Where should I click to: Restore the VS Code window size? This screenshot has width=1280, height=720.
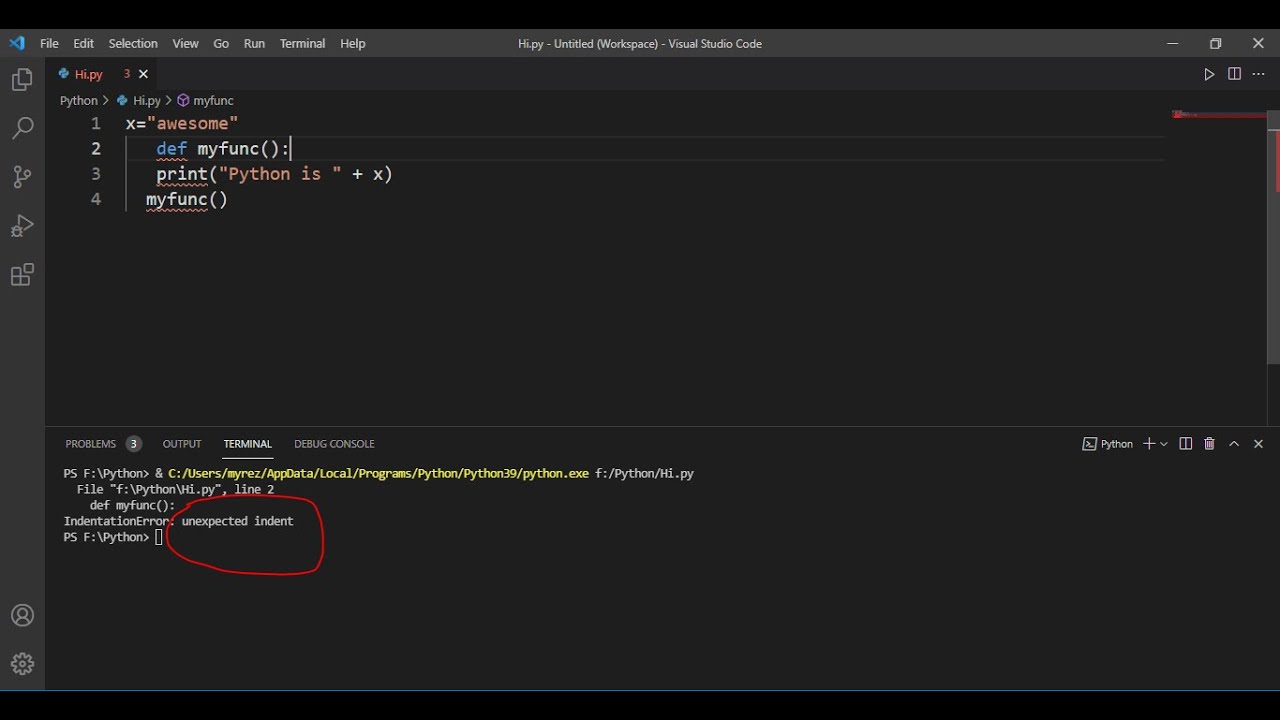click(x=1215, y=43)
